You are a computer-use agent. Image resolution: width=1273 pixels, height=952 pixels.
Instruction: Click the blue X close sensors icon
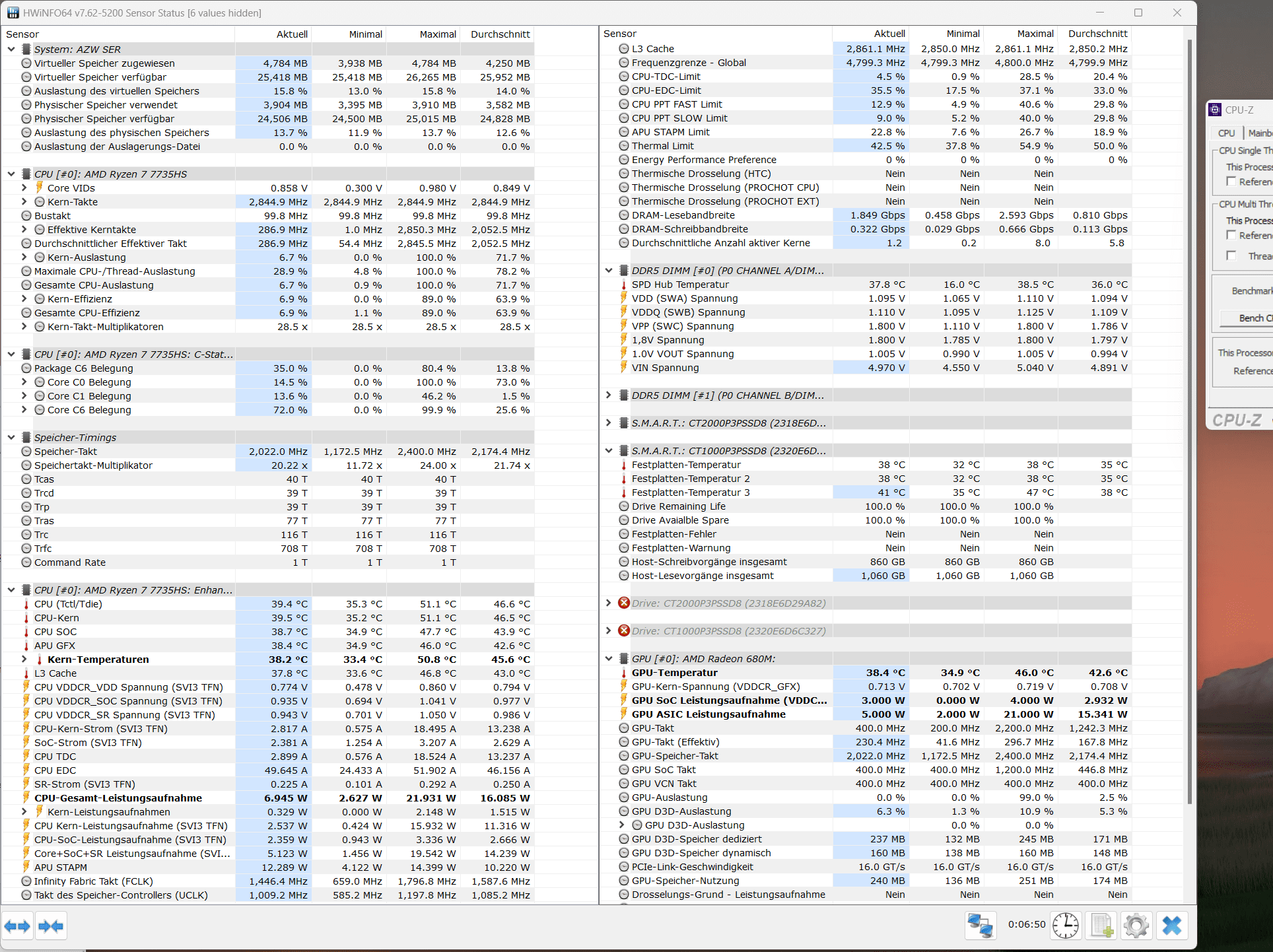1172,926
